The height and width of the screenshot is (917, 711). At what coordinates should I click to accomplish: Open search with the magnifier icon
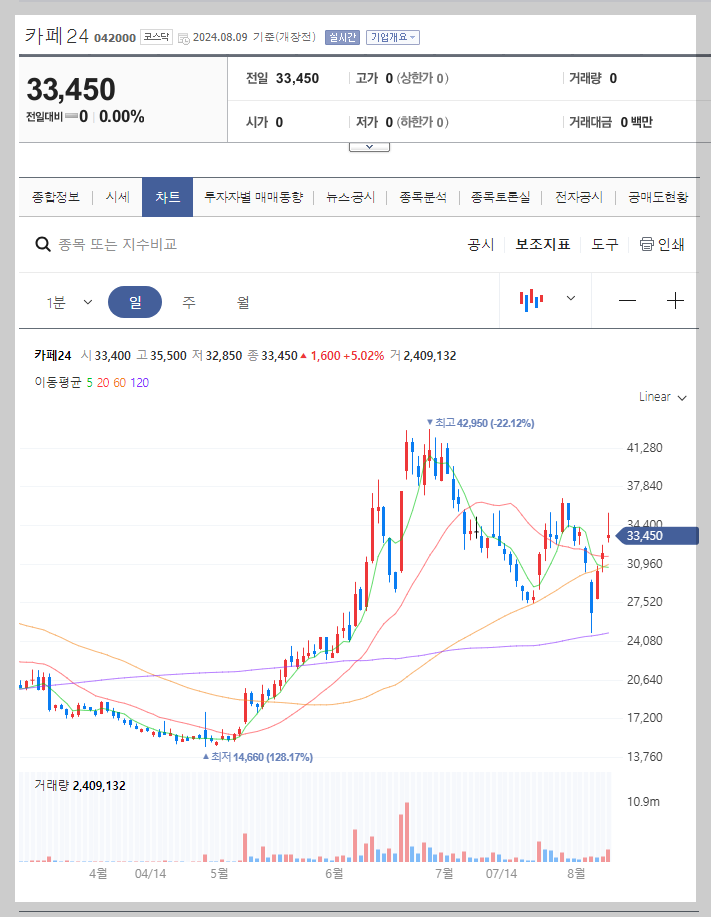[x=42, y=244]
